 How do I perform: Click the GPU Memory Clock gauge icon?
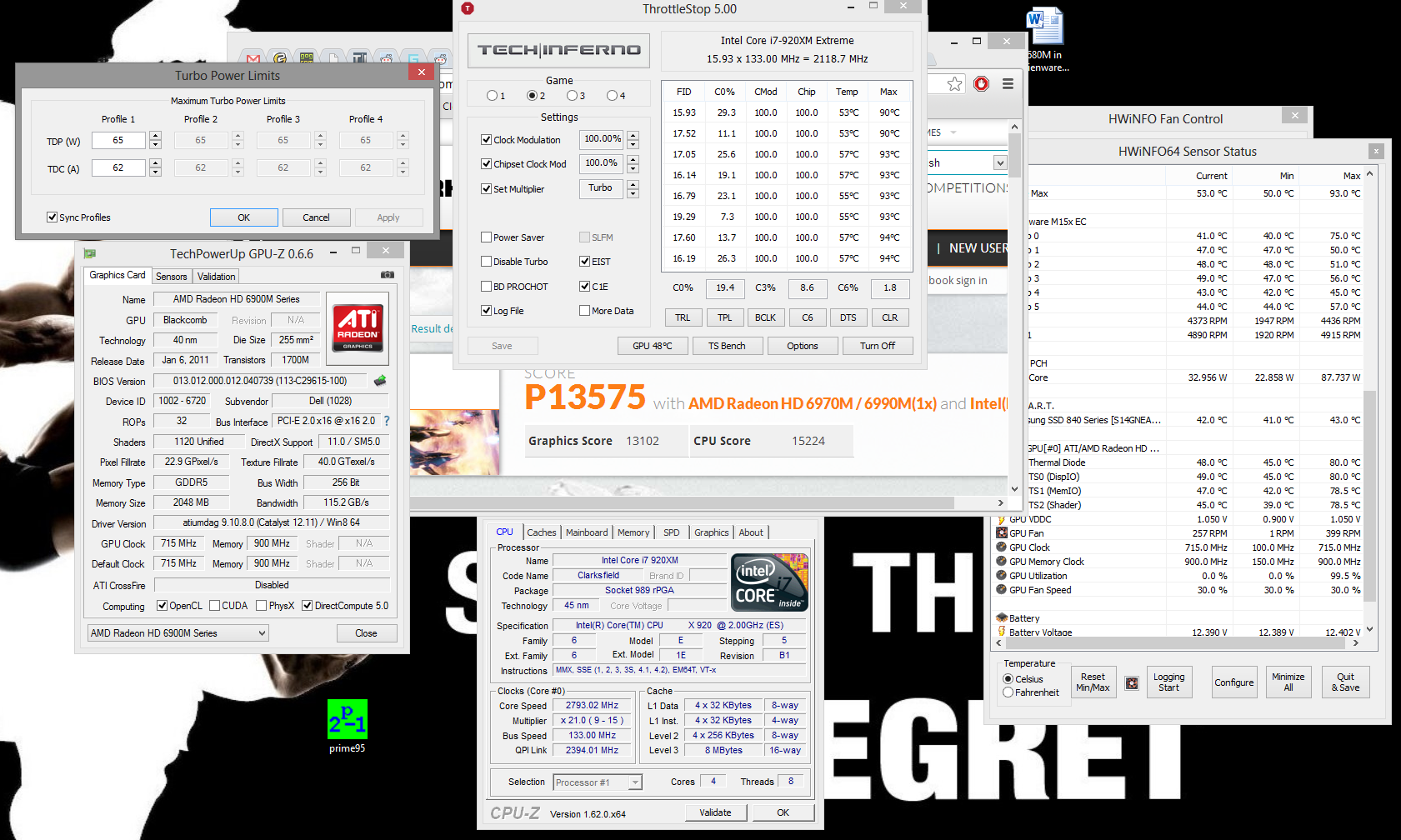[x=1002, y=562]
